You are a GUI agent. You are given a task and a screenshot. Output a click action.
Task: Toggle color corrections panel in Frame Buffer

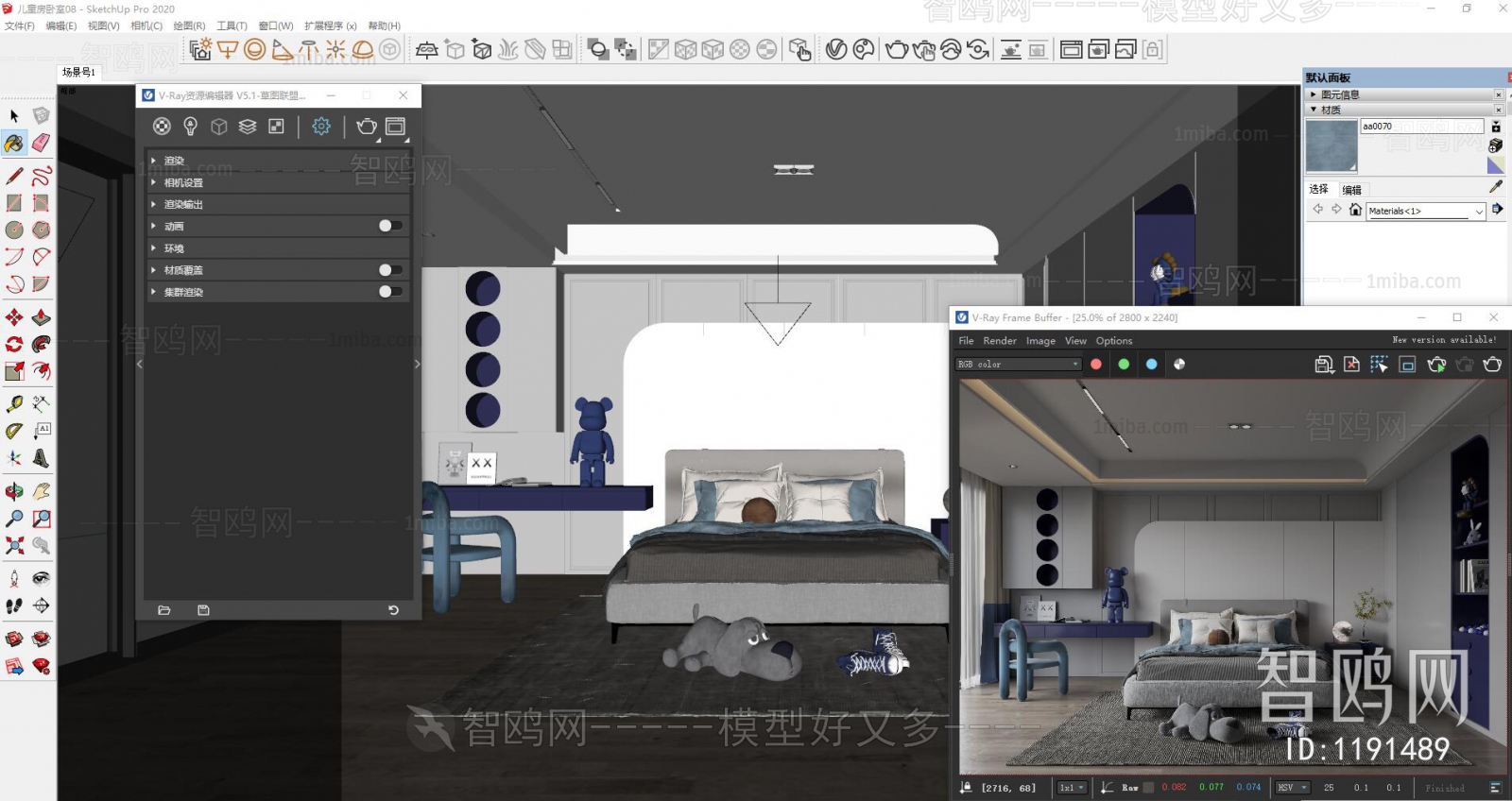point(1495,787)
